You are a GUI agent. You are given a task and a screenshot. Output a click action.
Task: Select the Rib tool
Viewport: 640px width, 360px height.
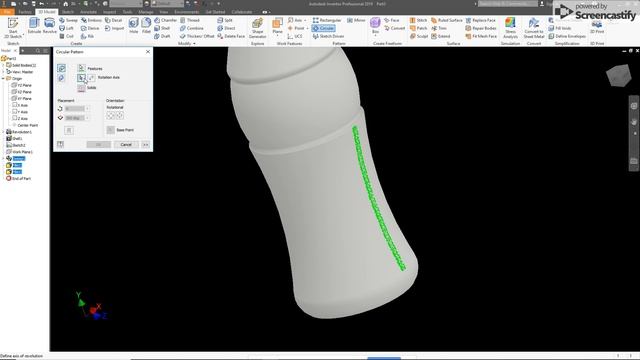[87, 36]
